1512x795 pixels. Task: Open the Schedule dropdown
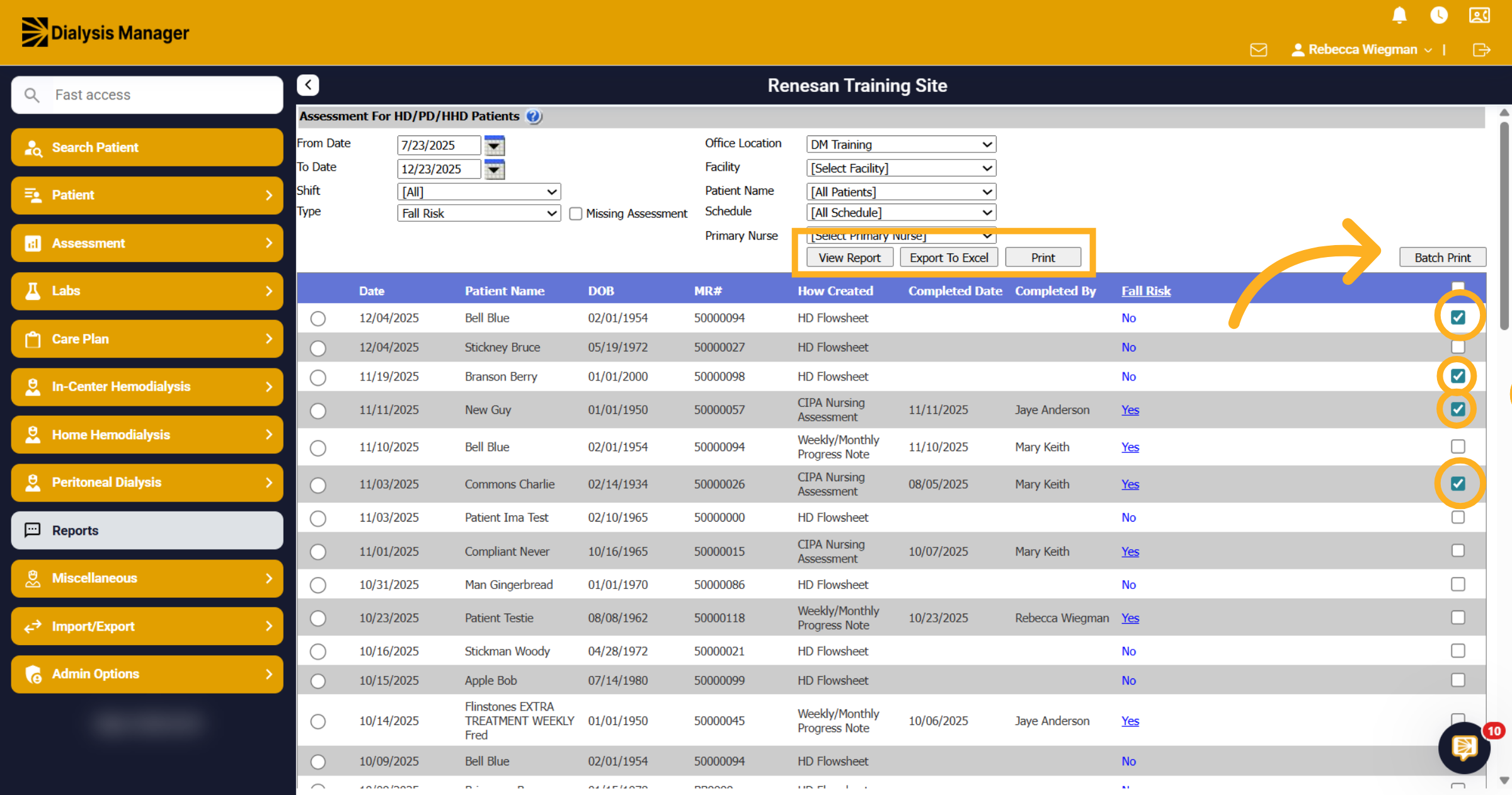[901, 213]
